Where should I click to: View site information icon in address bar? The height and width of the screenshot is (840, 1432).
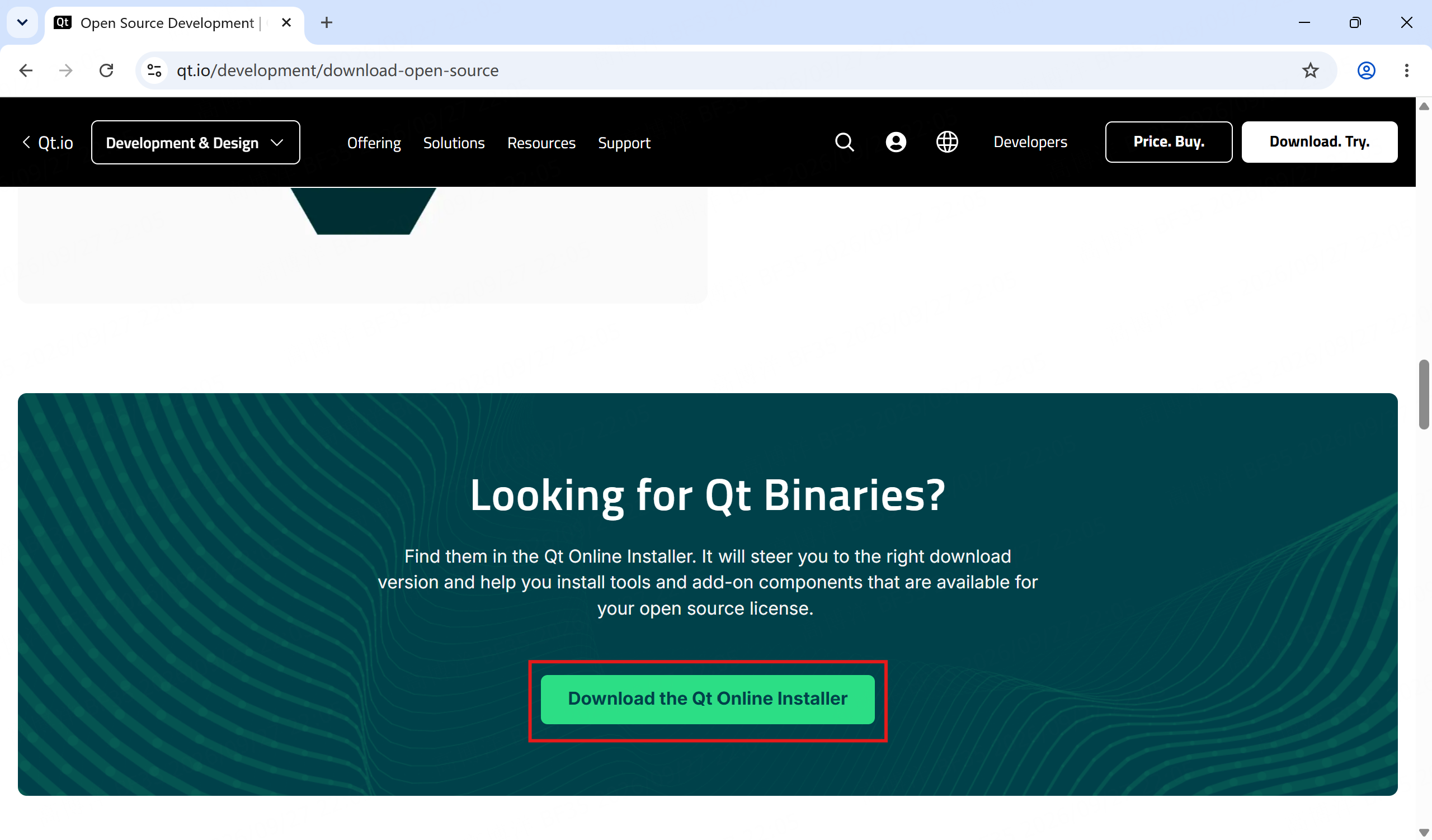(x=154, y=70)
